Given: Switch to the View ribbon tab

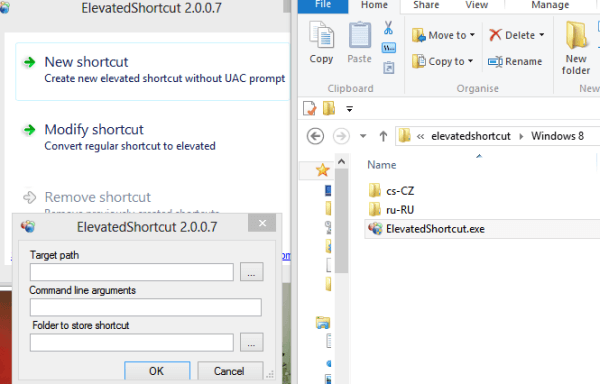Looking at the screenshot, I should coord(476,5).
